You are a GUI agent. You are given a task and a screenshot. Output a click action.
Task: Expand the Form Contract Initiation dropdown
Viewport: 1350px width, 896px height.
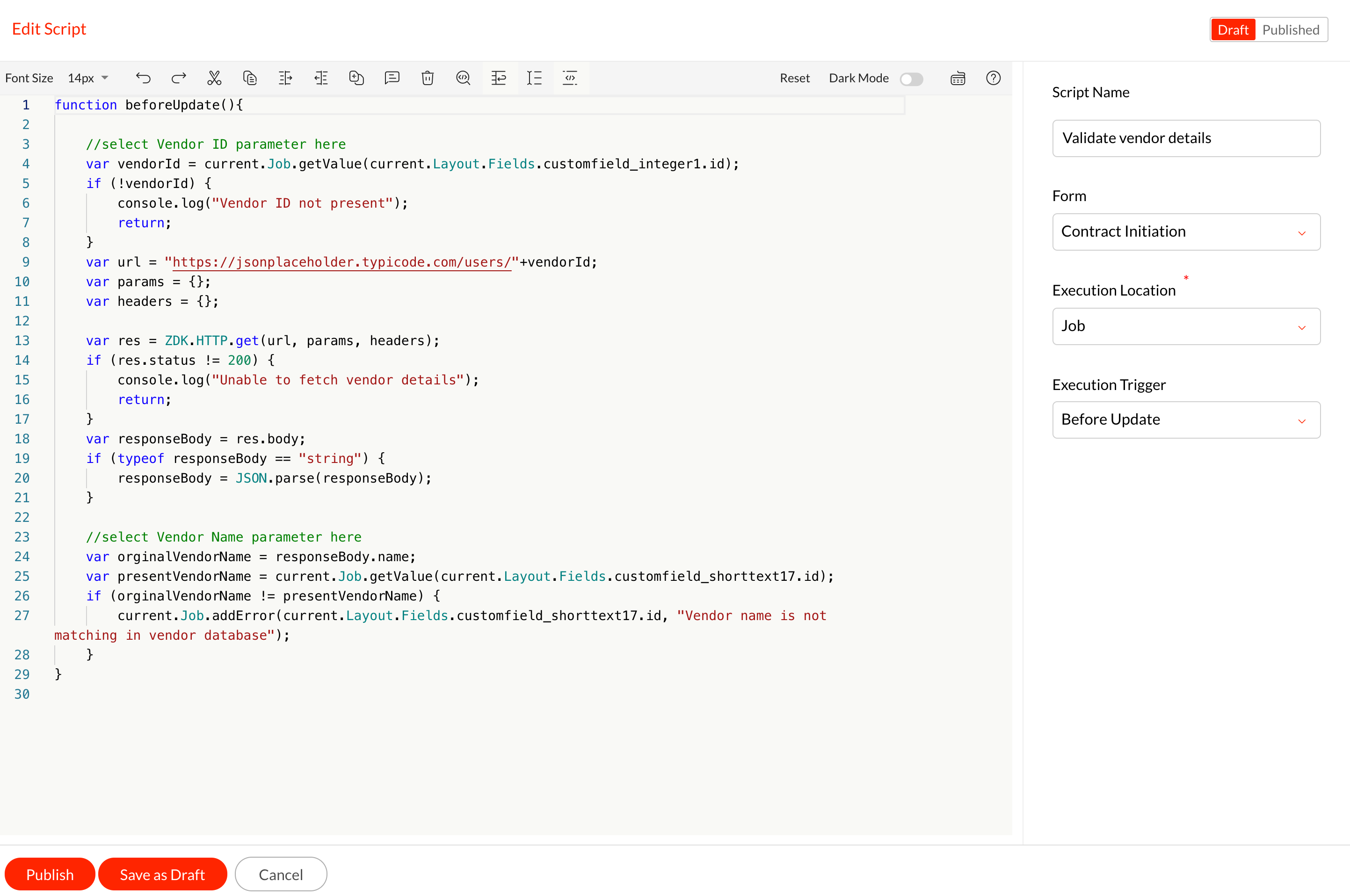click(1186, 231)
